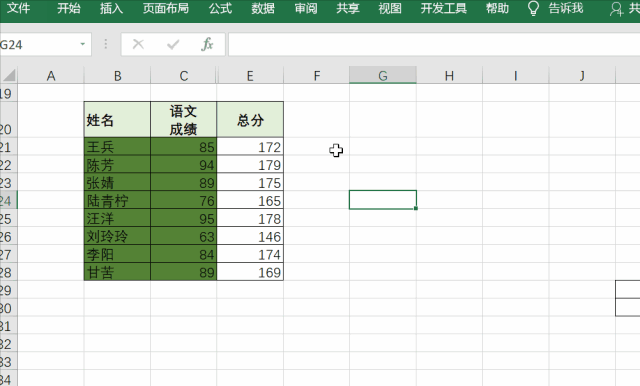Open the 视图 ribbon tab
This screenshot has width=640, height=386.
[x=390, y=8]
